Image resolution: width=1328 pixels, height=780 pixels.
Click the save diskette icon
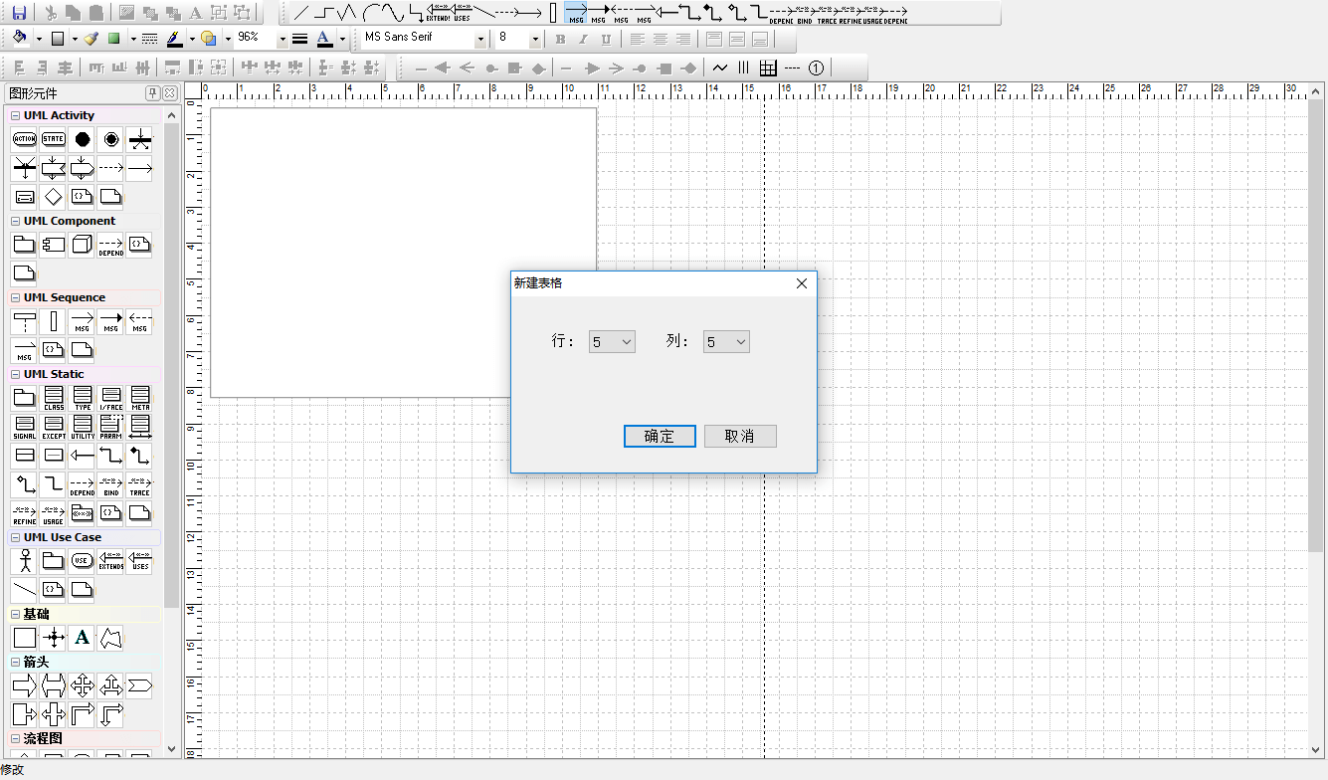(x=19, y=13)
